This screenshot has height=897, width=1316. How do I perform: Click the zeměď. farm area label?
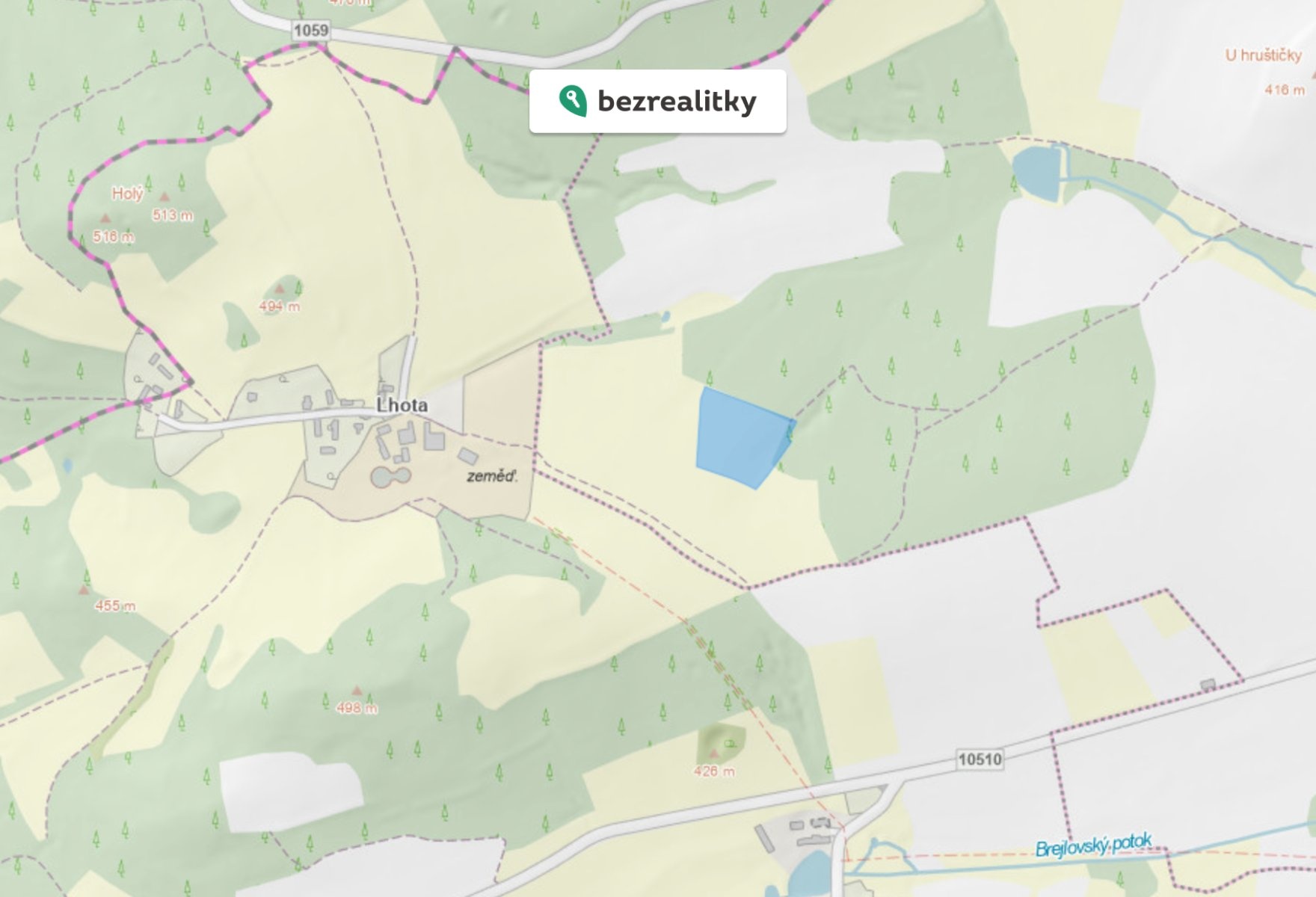tap(492, 476)
